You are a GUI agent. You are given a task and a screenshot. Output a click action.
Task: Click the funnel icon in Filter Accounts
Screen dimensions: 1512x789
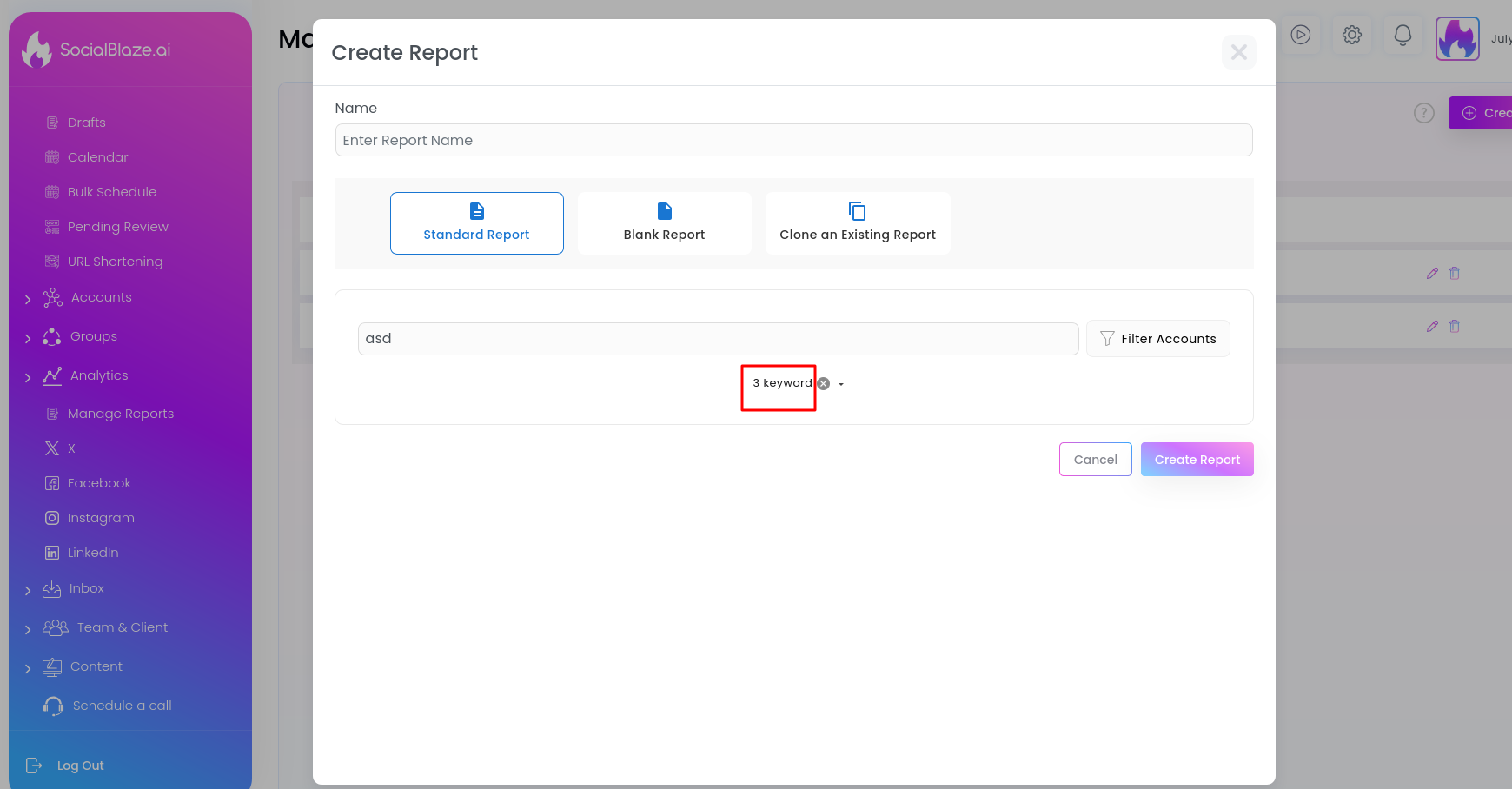[1107, 339]
